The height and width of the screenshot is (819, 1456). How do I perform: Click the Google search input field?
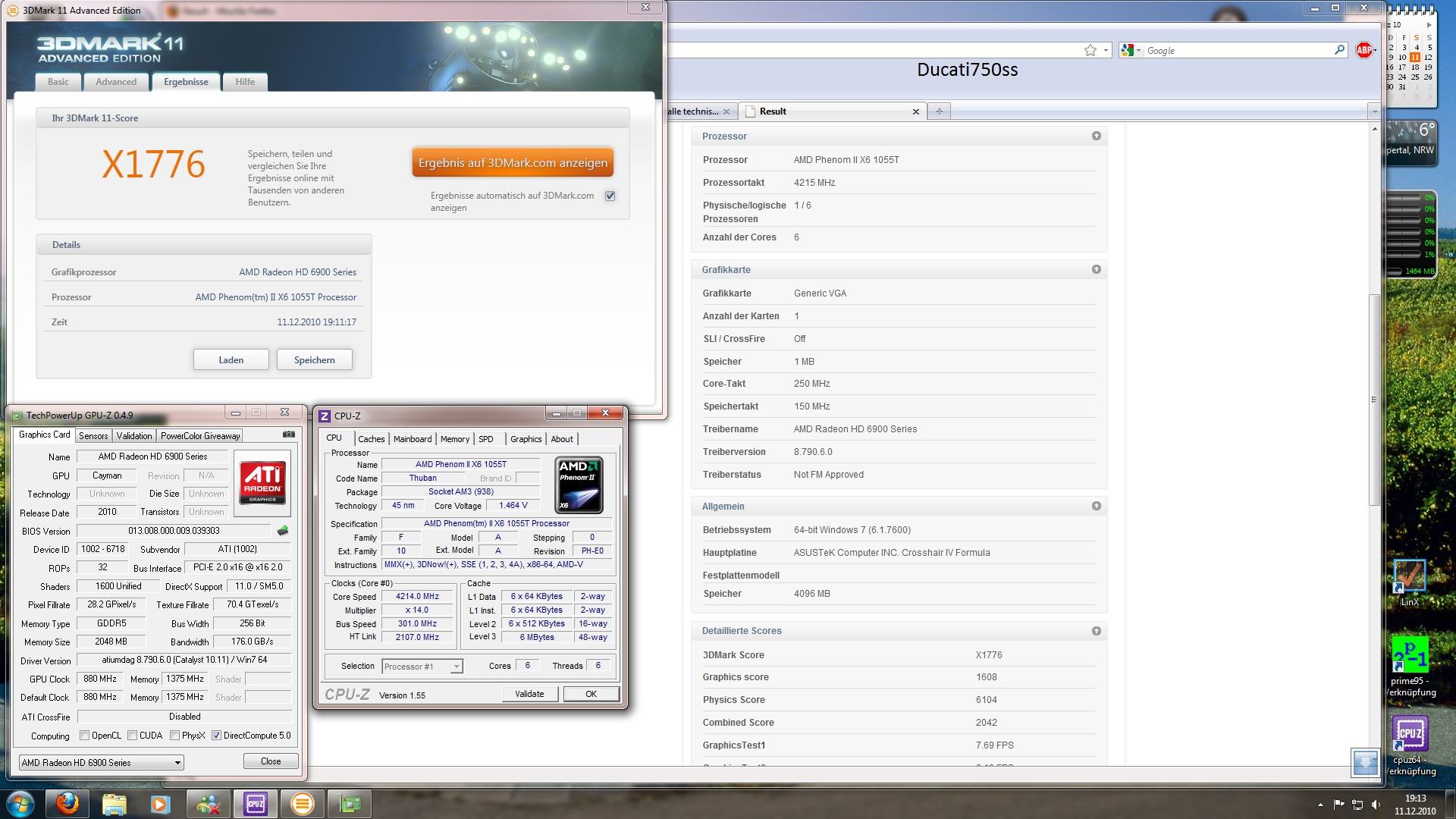click(x=1236, y=51)
